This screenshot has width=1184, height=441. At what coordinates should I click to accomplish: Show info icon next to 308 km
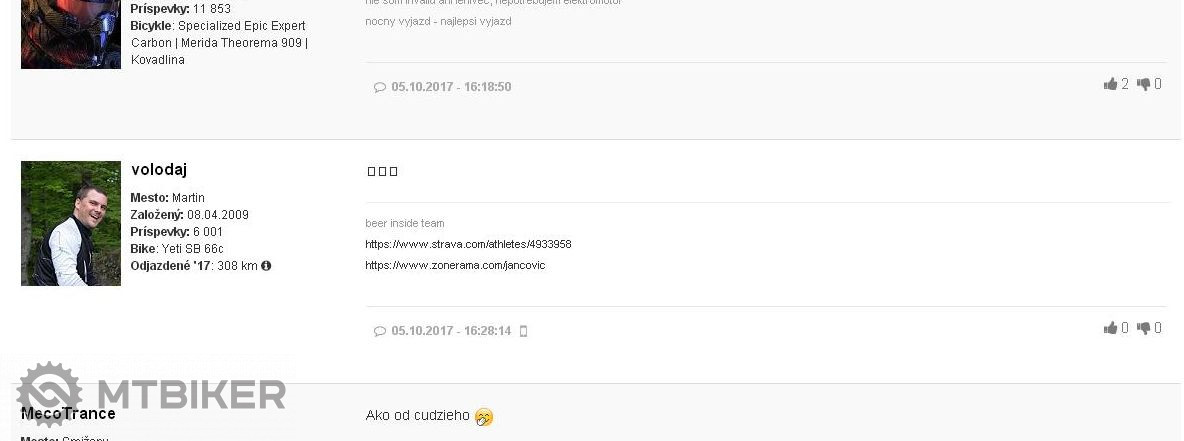pyautogui.click(x=266, y=266)
